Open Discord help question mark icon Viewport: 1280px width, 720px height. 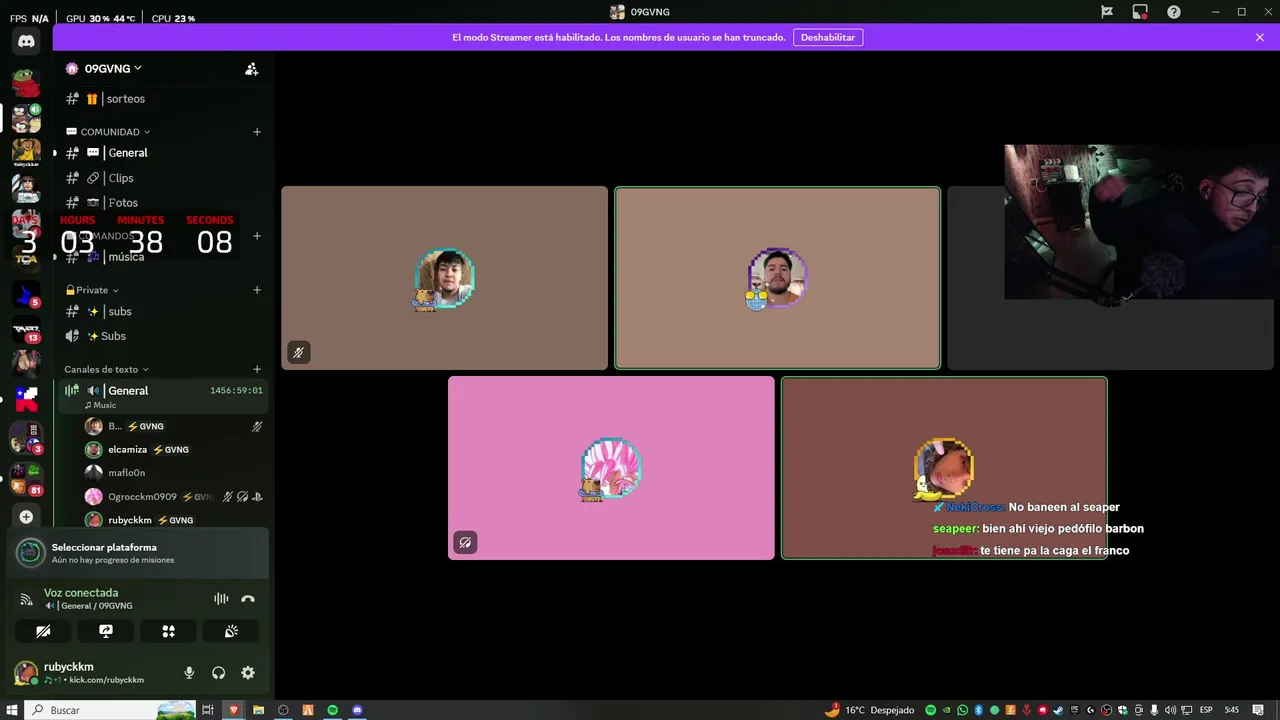pyautogui.click(x=1174, y=12)
